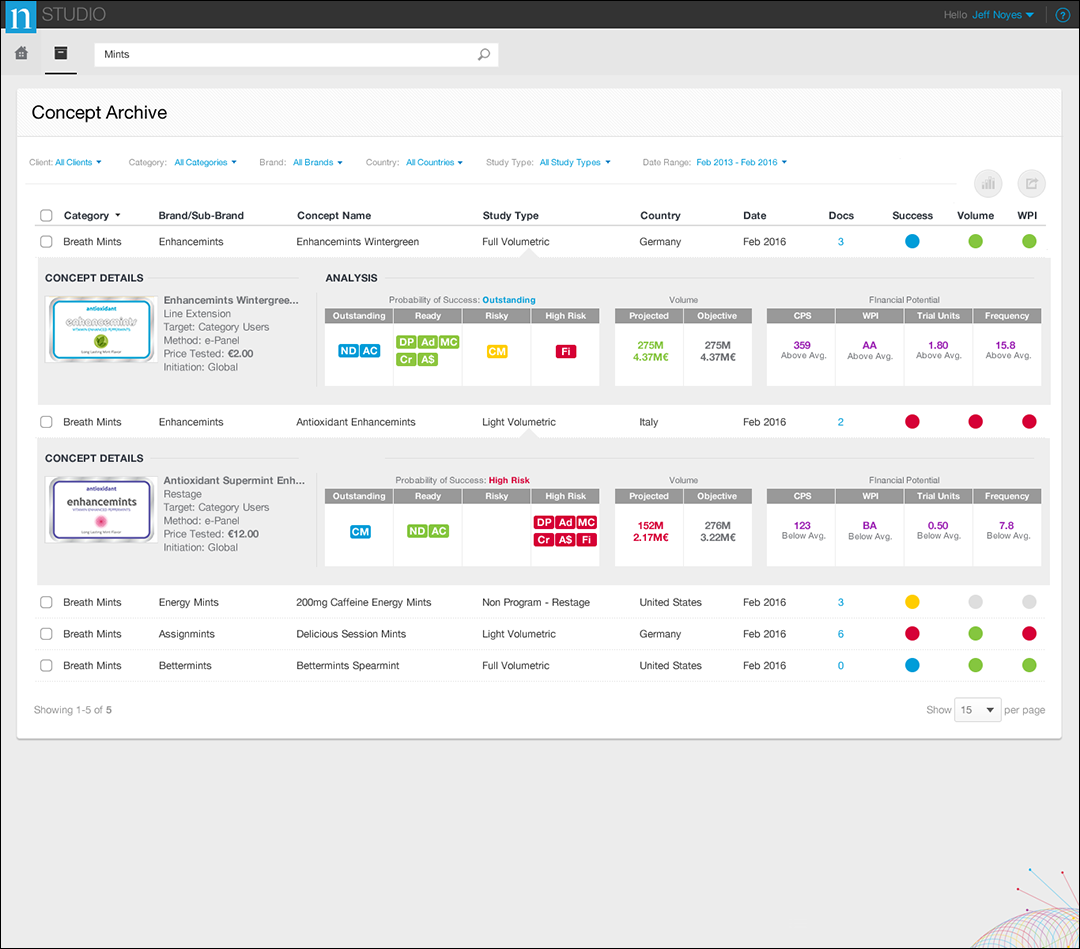
Task: Click the green DP tag under Ready
Action: [x=406, y=342]
